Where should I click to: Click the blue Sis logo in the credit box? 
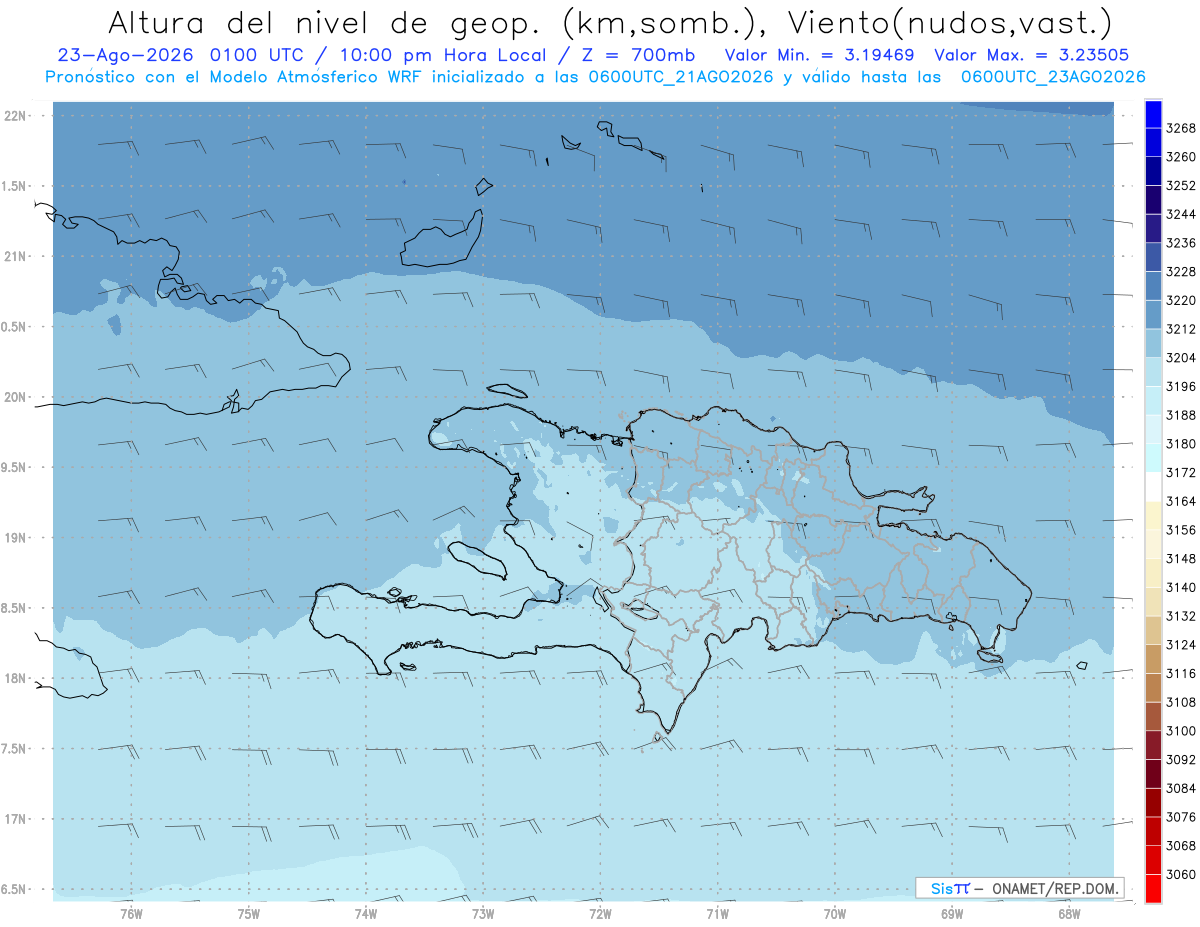[x=950, y=888]
